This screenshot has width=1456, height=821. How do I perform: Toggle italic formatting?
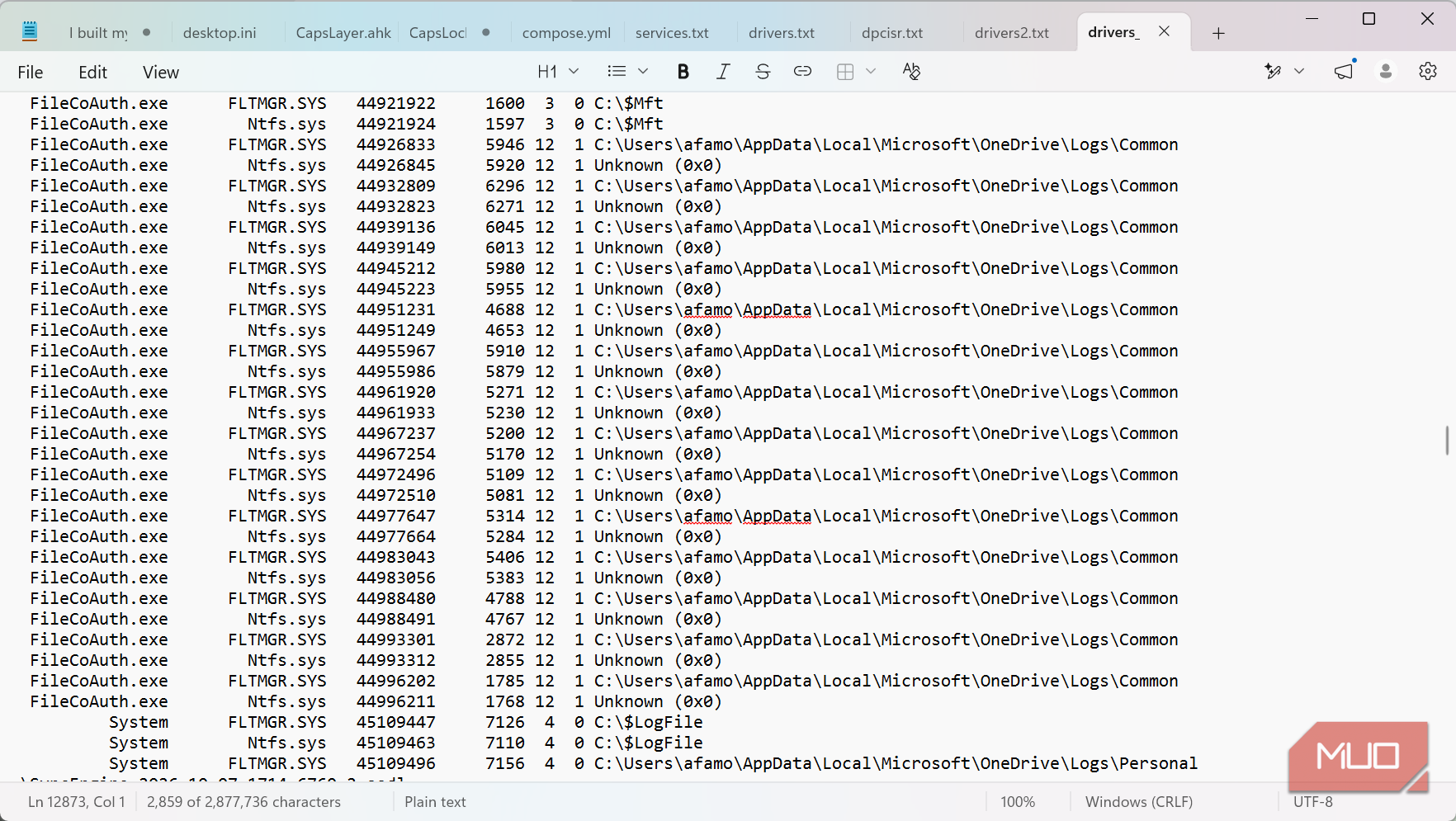pos(723,72)
